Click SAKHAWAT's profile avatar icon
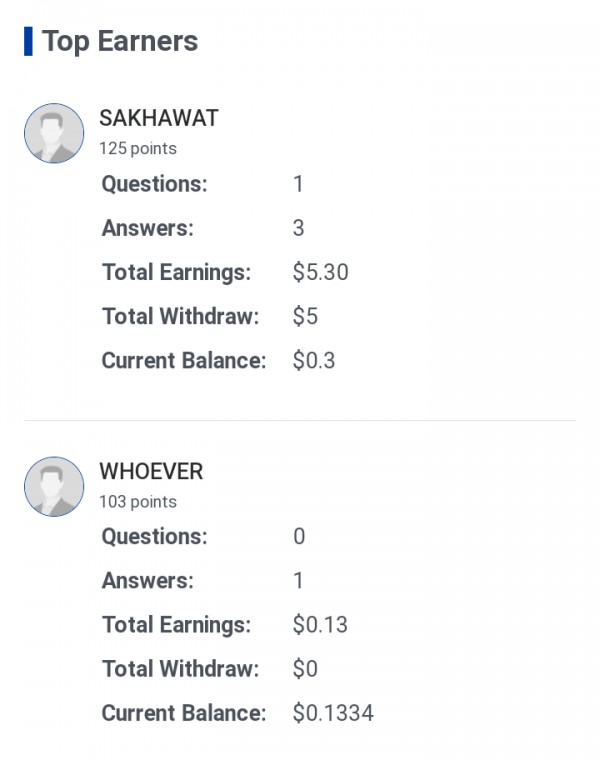 tap(54, 133)
